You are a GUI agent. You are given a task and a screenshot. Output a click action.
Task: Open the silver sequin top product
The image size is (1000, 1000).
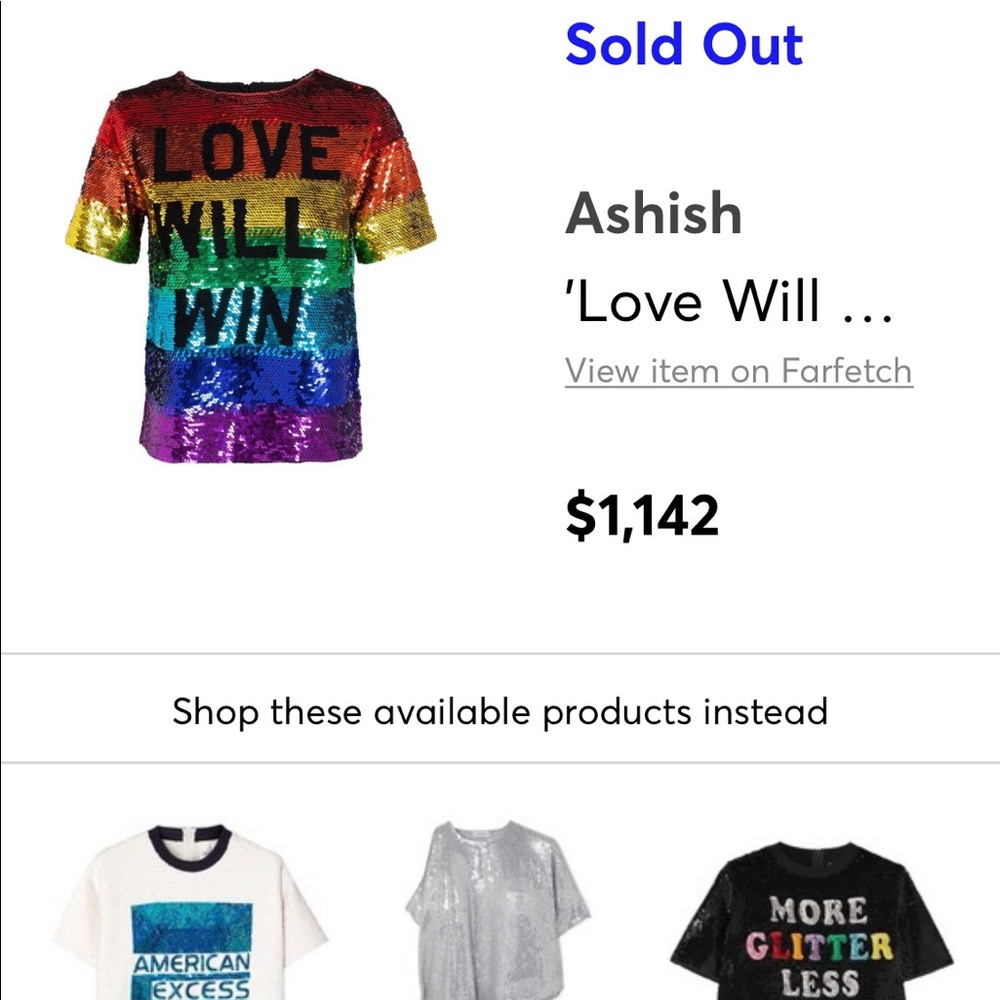tap(497, 910)
